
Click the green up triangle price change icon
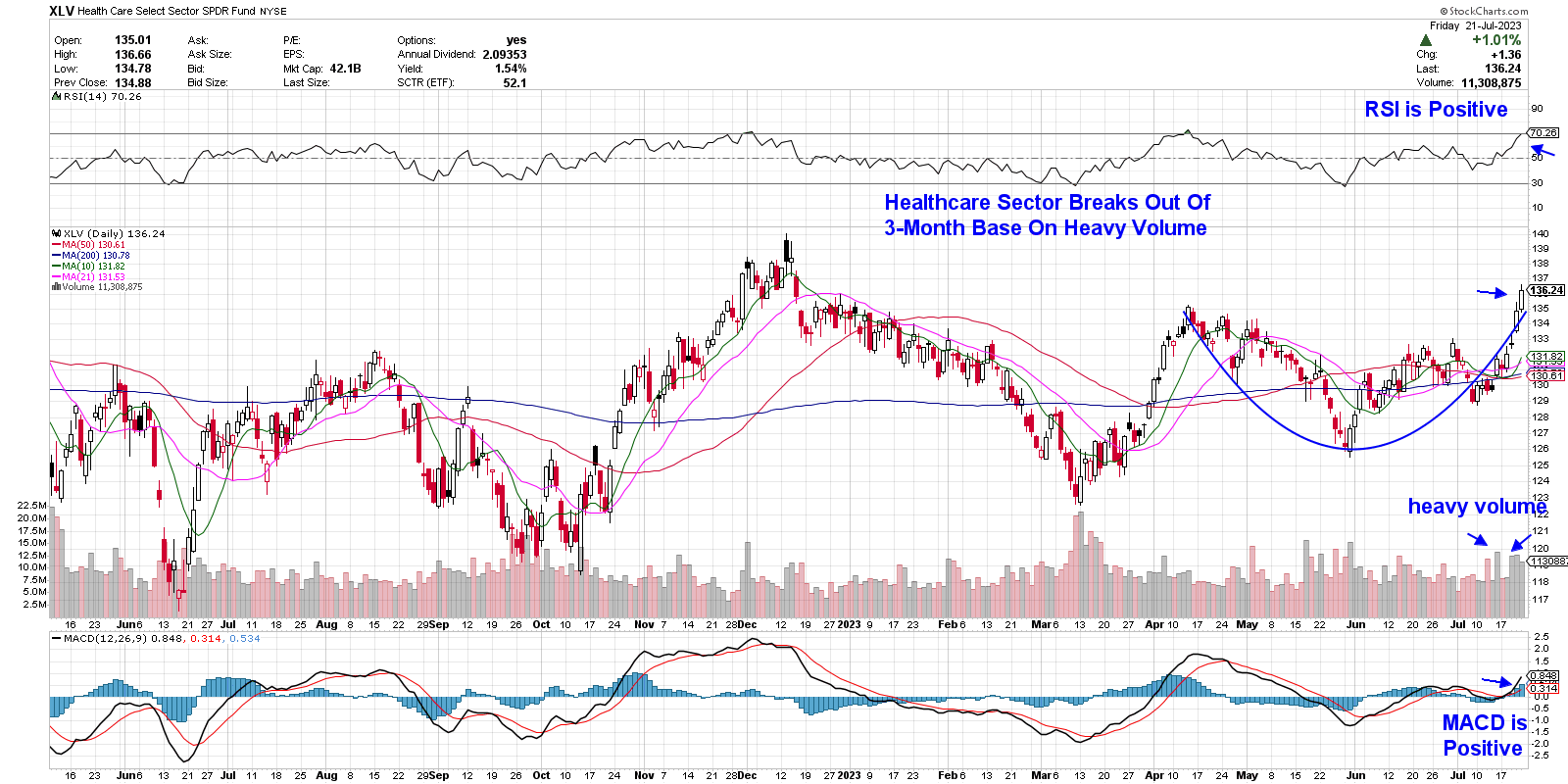pyautogui.click(x=1425, y=41)
